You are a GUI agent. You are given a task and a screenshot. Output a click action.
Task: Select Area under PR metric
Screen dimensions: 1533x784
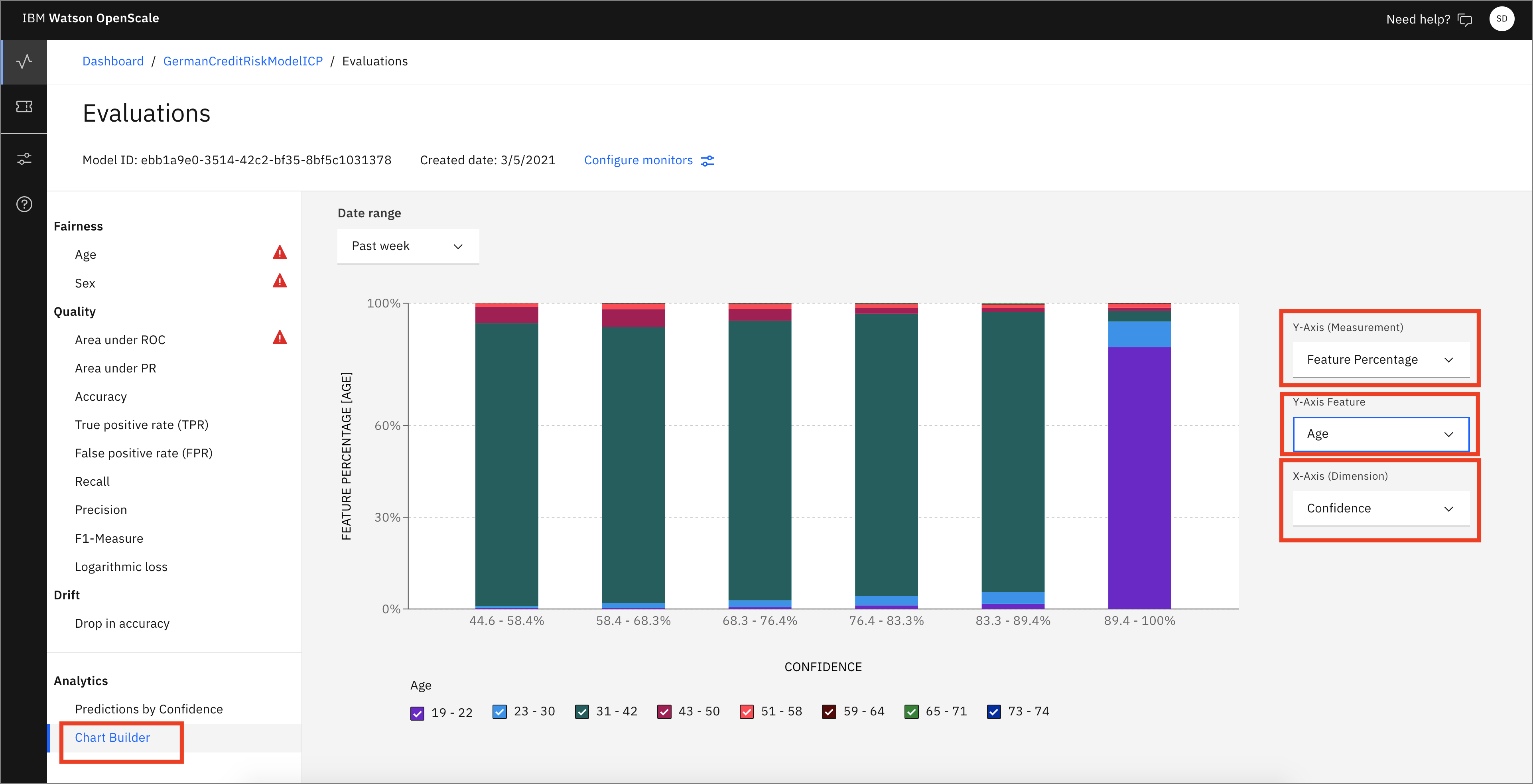tap(115, 368)
